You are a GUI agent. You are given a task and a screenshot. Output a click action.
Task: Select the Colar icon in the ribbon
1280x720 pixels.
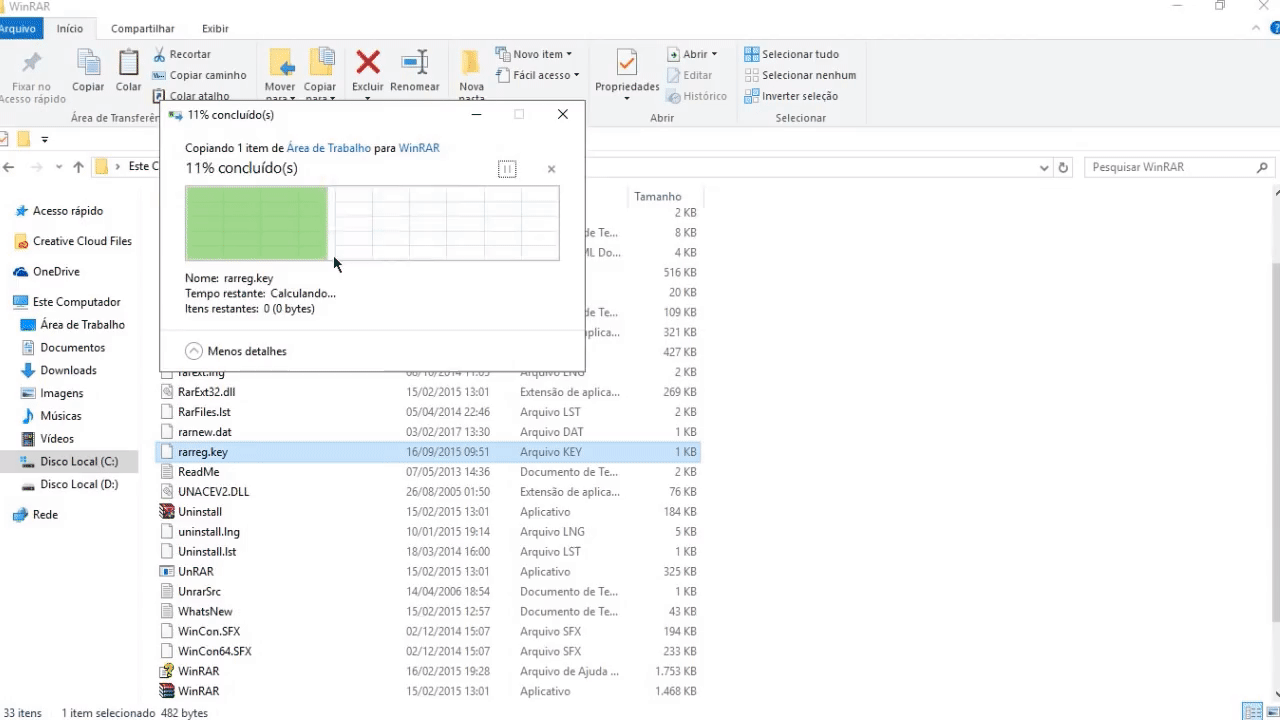(x=128, y=64)
